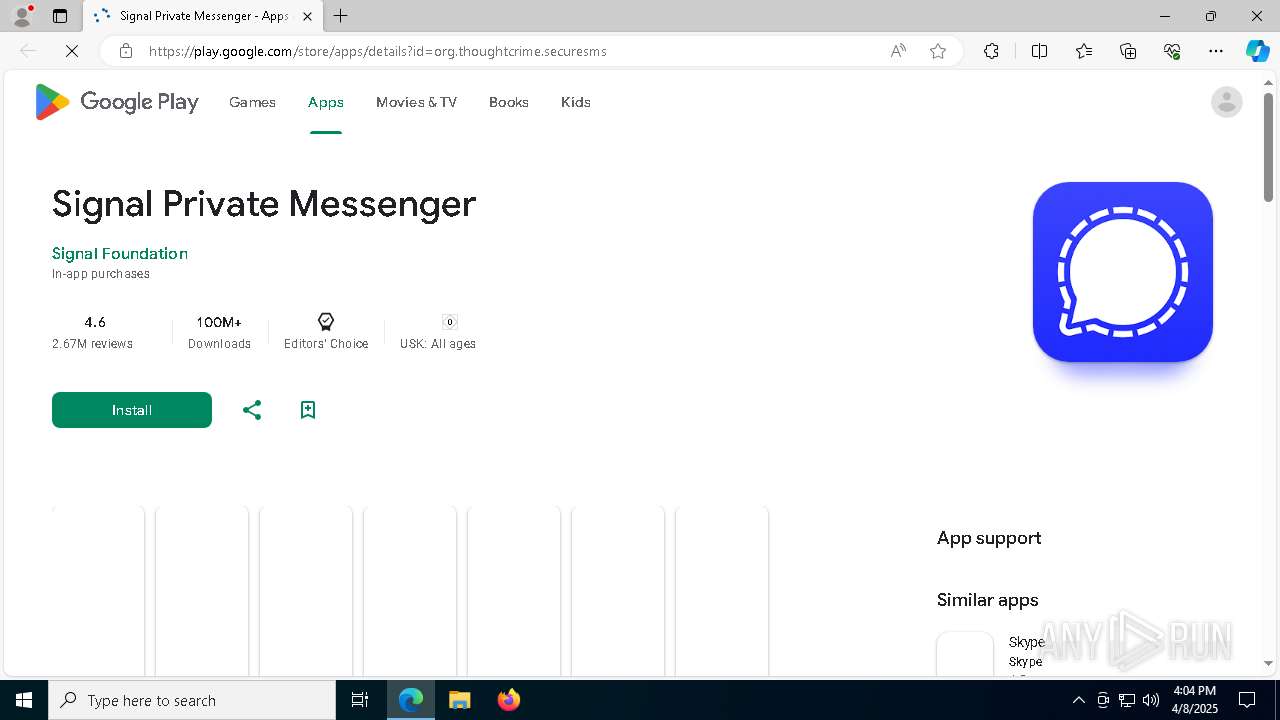Show hidden system tray icons
The height and width of the screenshot is (720, 1280).
1078,700
